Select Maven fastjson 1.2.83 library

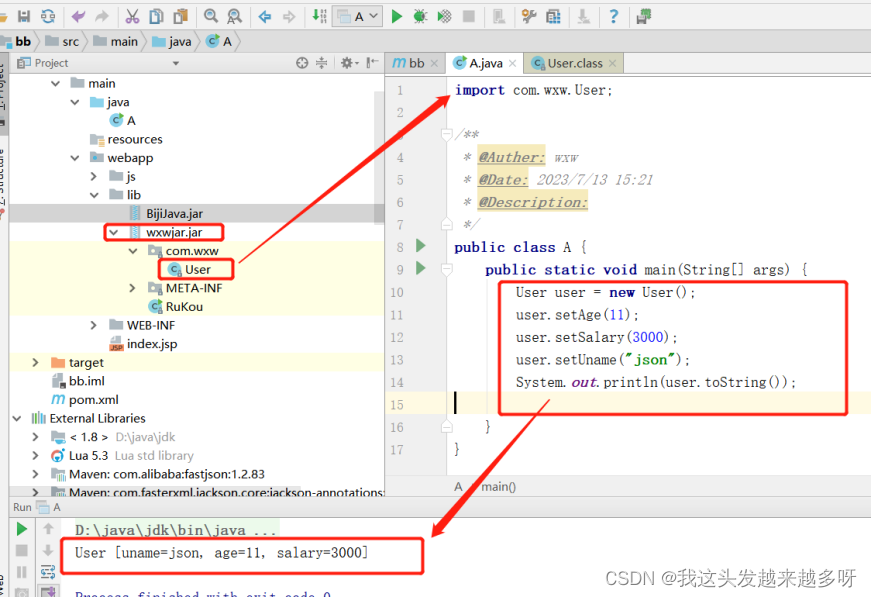(158, 474)
